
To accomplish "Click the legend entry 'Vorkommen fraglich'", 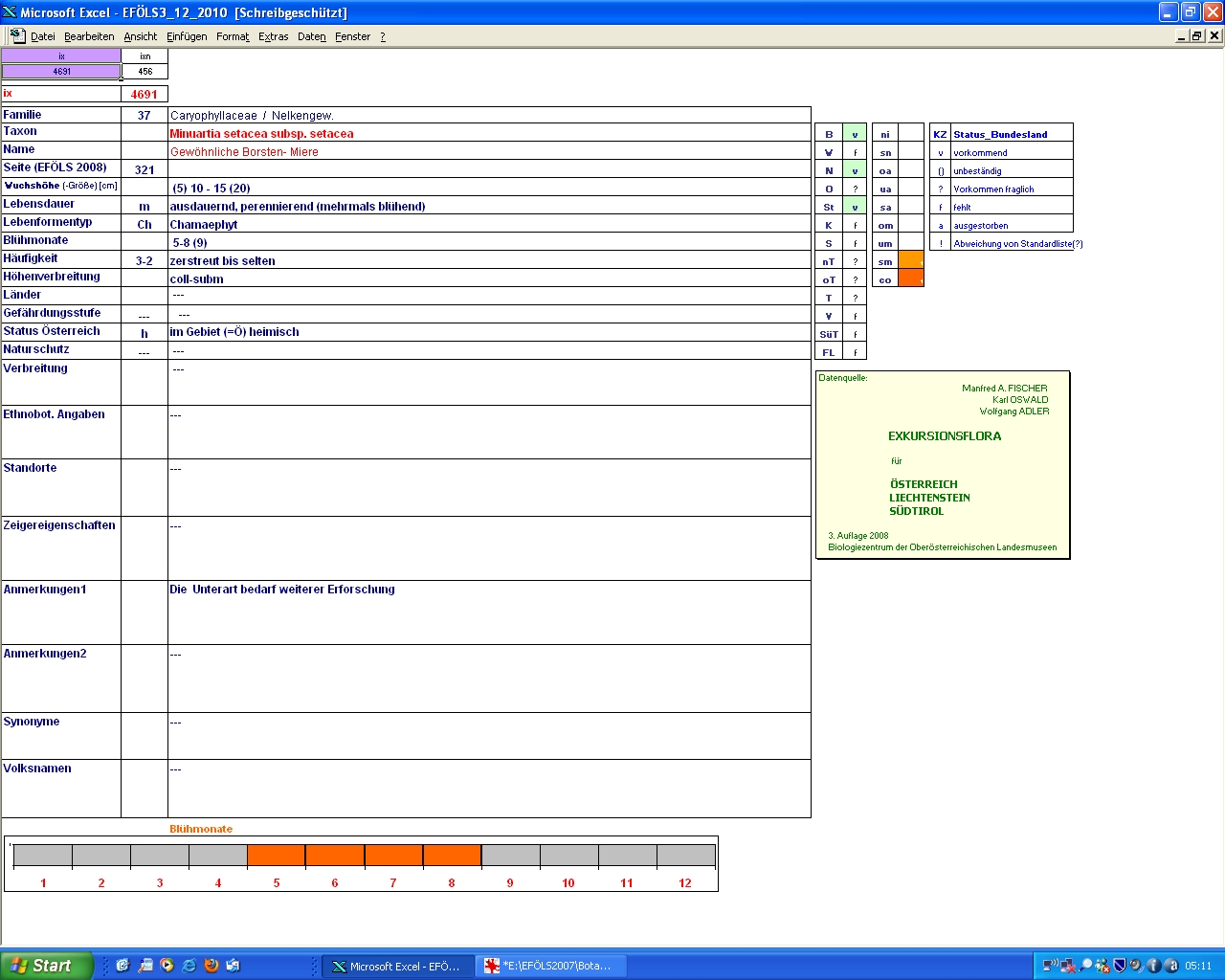I will 993,189.
